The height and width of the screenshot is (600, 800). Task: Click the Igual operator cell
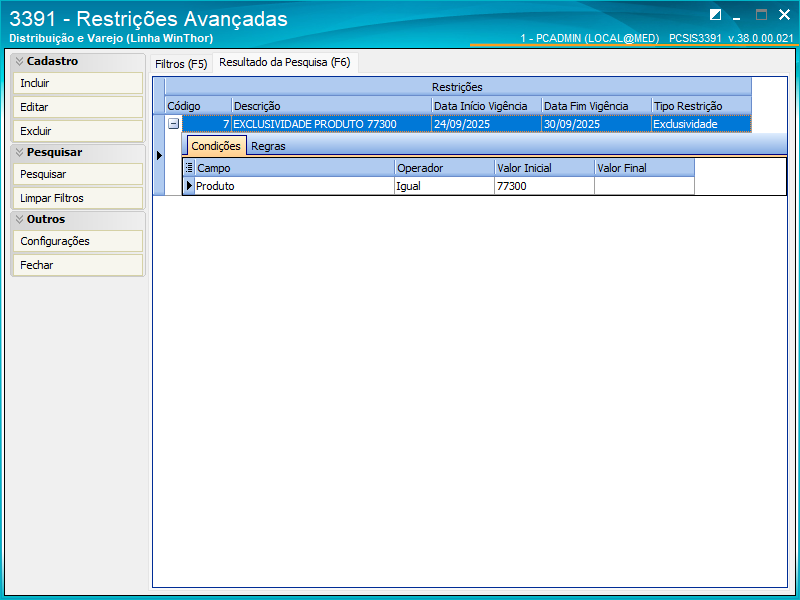445,186
